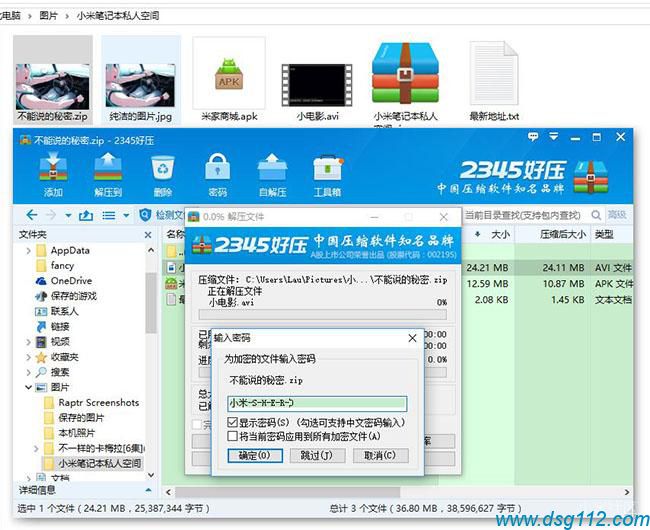Go forward with the right arrow navigation icon

(51, 215)
